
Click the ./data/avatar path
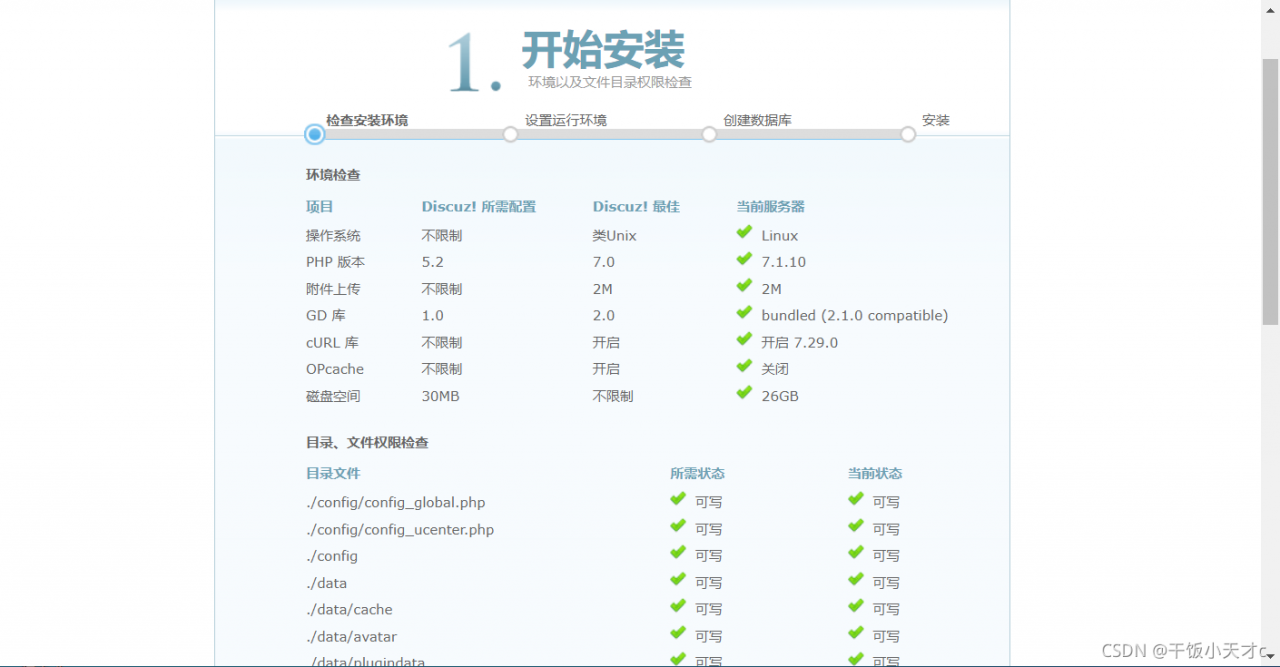[352, 637]
